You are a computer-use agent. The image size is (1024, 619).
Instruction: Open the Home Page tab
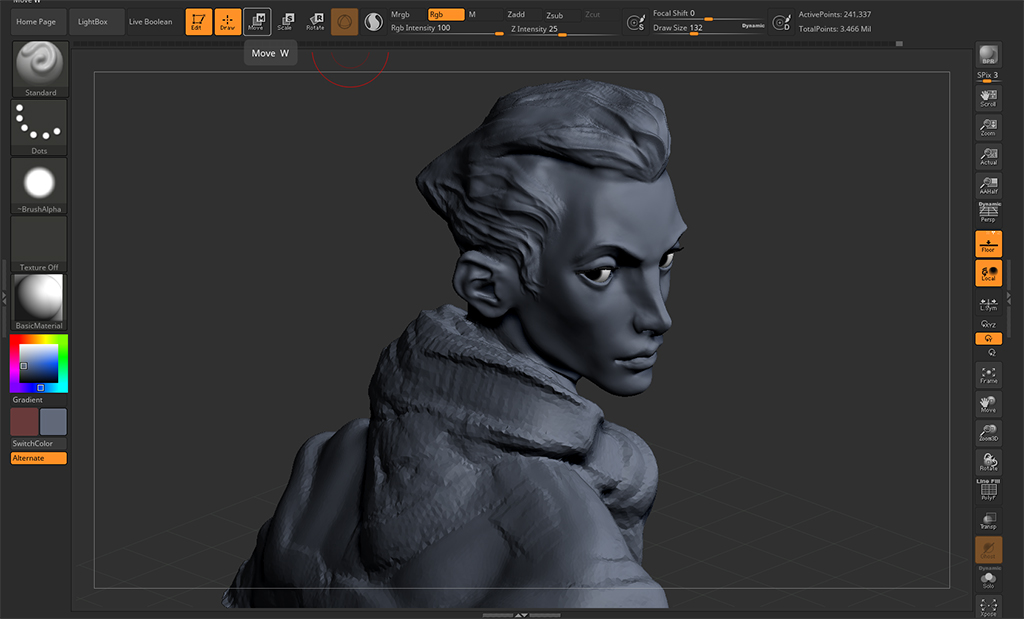pos(39,22)
